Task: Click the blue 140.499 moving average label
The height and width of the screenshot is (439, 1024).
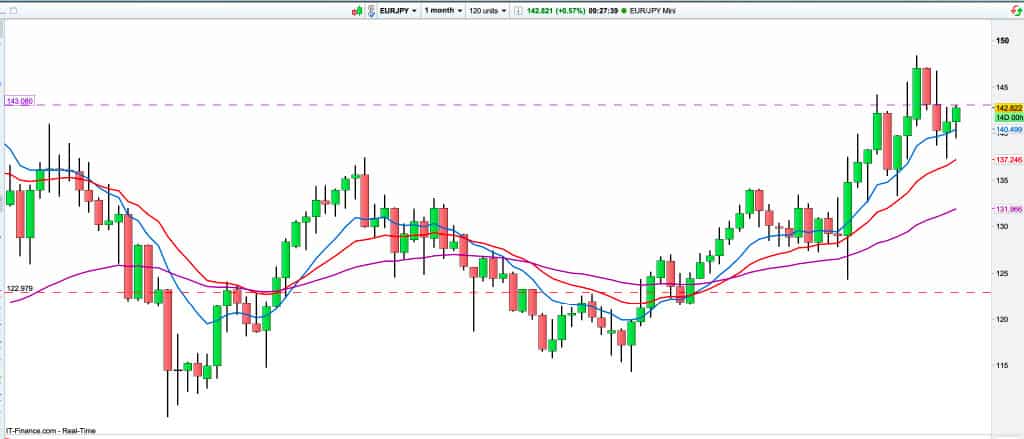Action: 1007,129
